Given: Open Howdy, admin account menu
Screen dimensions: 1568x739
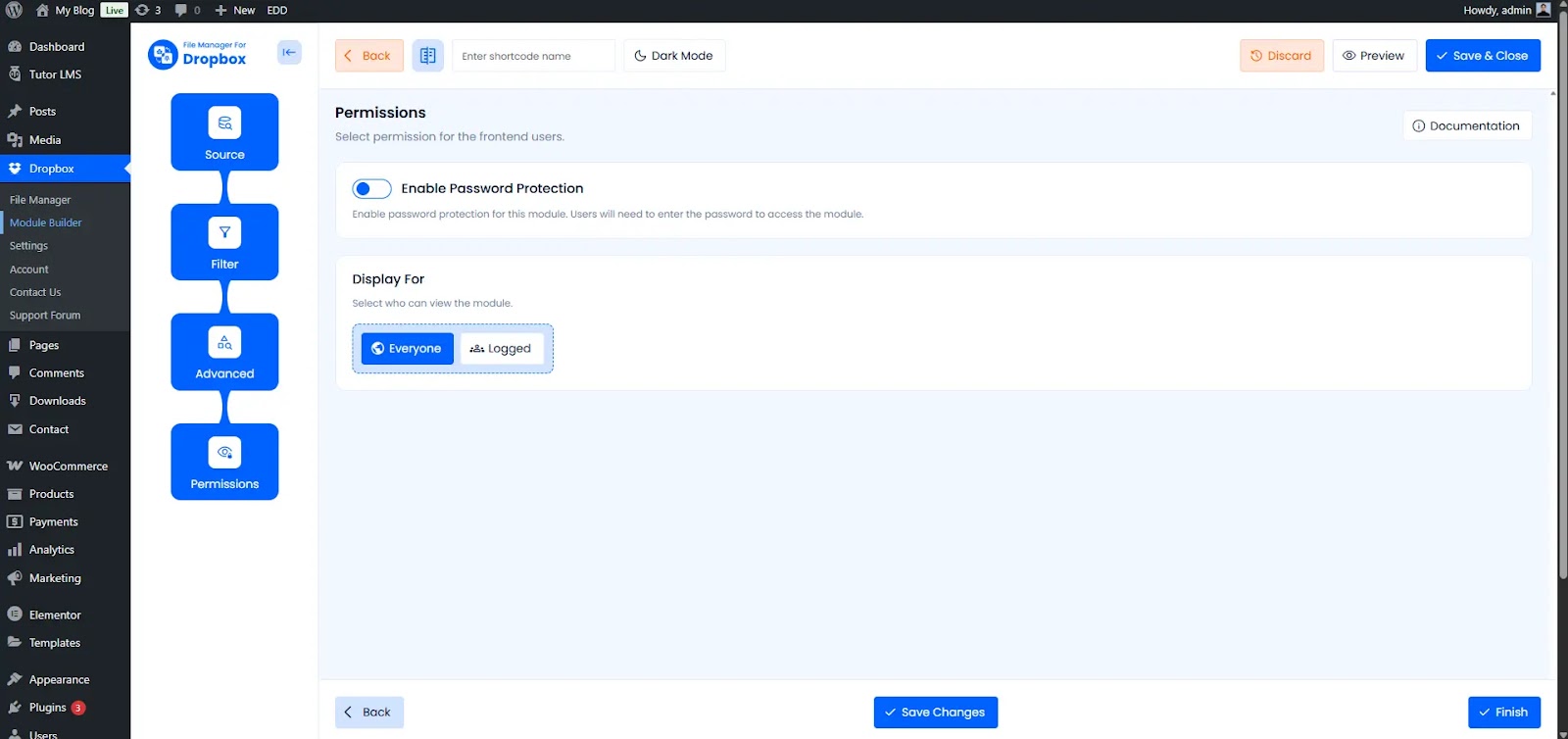Looking at the screenshot, I should (x=1506, y=10).
